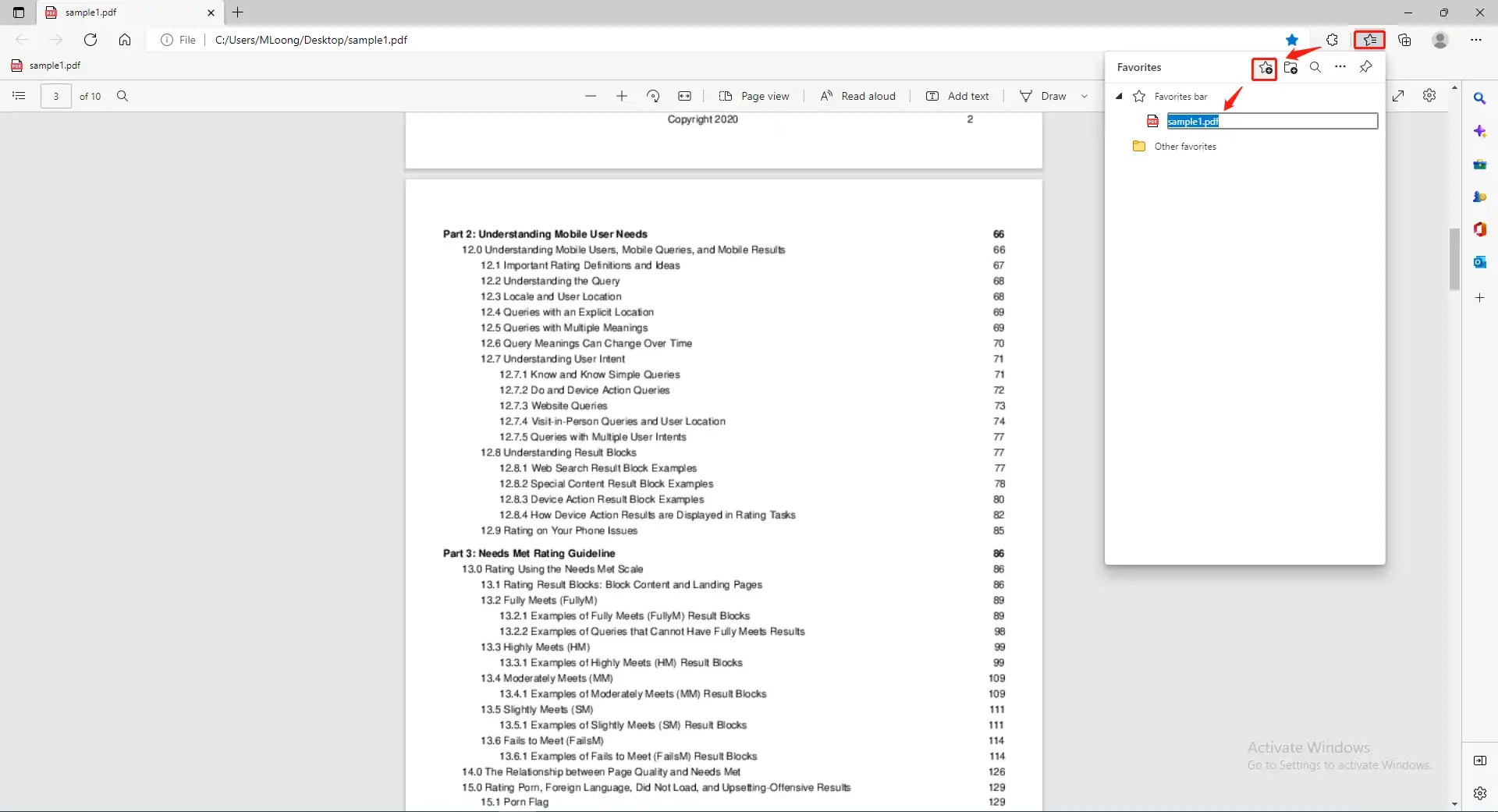Open the Other favorites folder

(x=1184, y=146)
